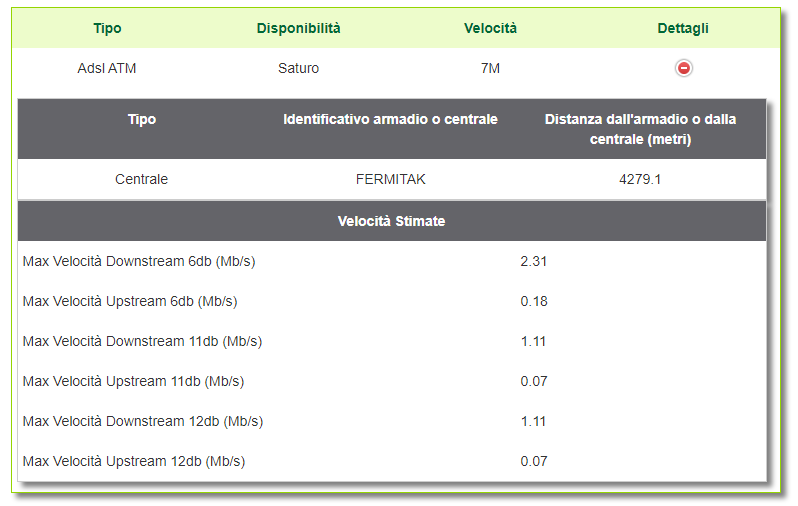Click the Velocità column header
This screenshot has width=798, height=506.
pos(490,28)
